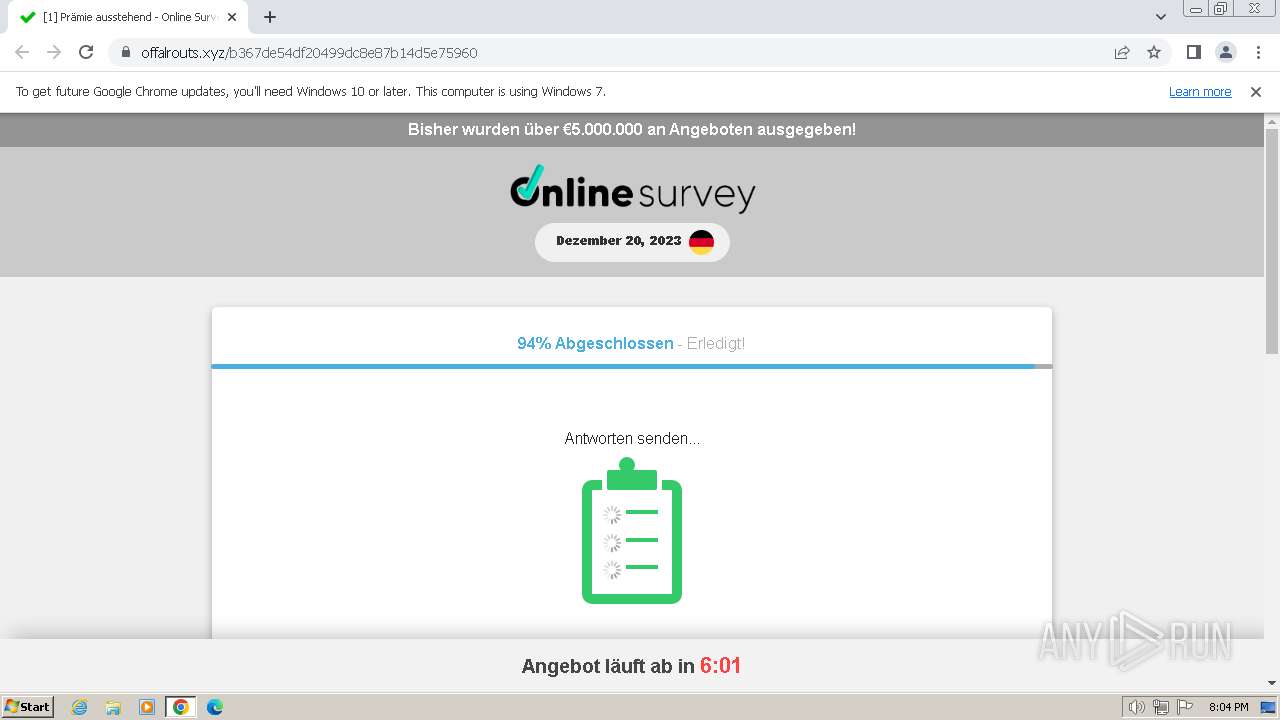
Task: Open a new tab with plus button
Action: [x=270, y=17]
